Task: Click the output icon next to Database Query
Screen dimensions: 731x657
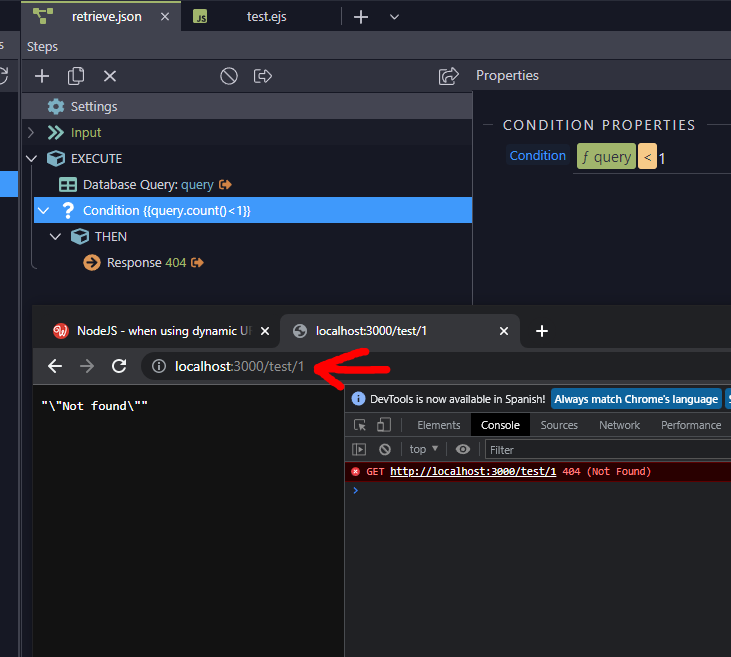Action: tap(225, 185)
